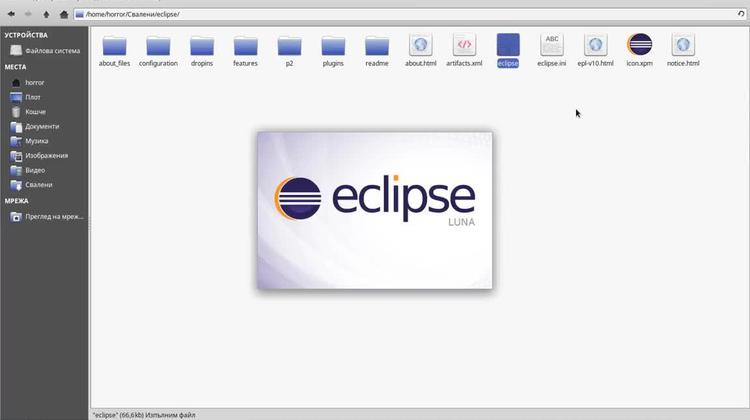Open the configuration folder

(158, 50)
